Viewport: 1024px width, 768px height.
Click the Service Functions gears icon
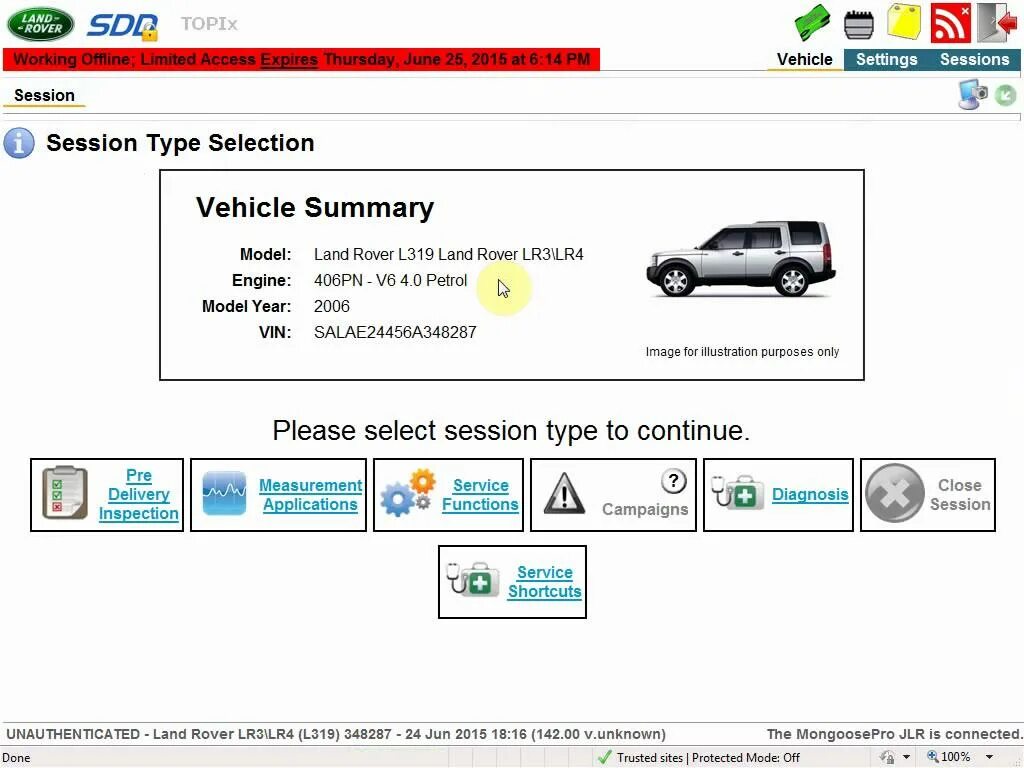coord(408,493)
